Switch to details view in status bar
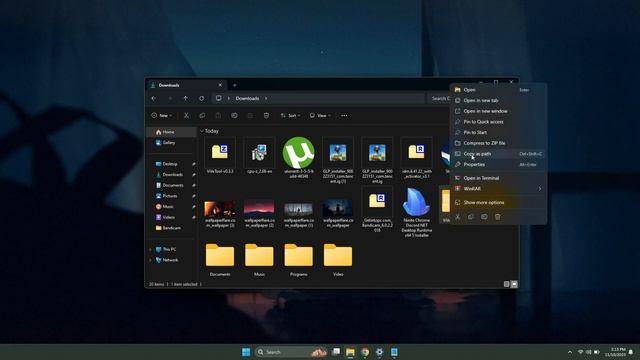Image resolution: width=640 pixels, height=360 pixels. [x=507, y=284]
